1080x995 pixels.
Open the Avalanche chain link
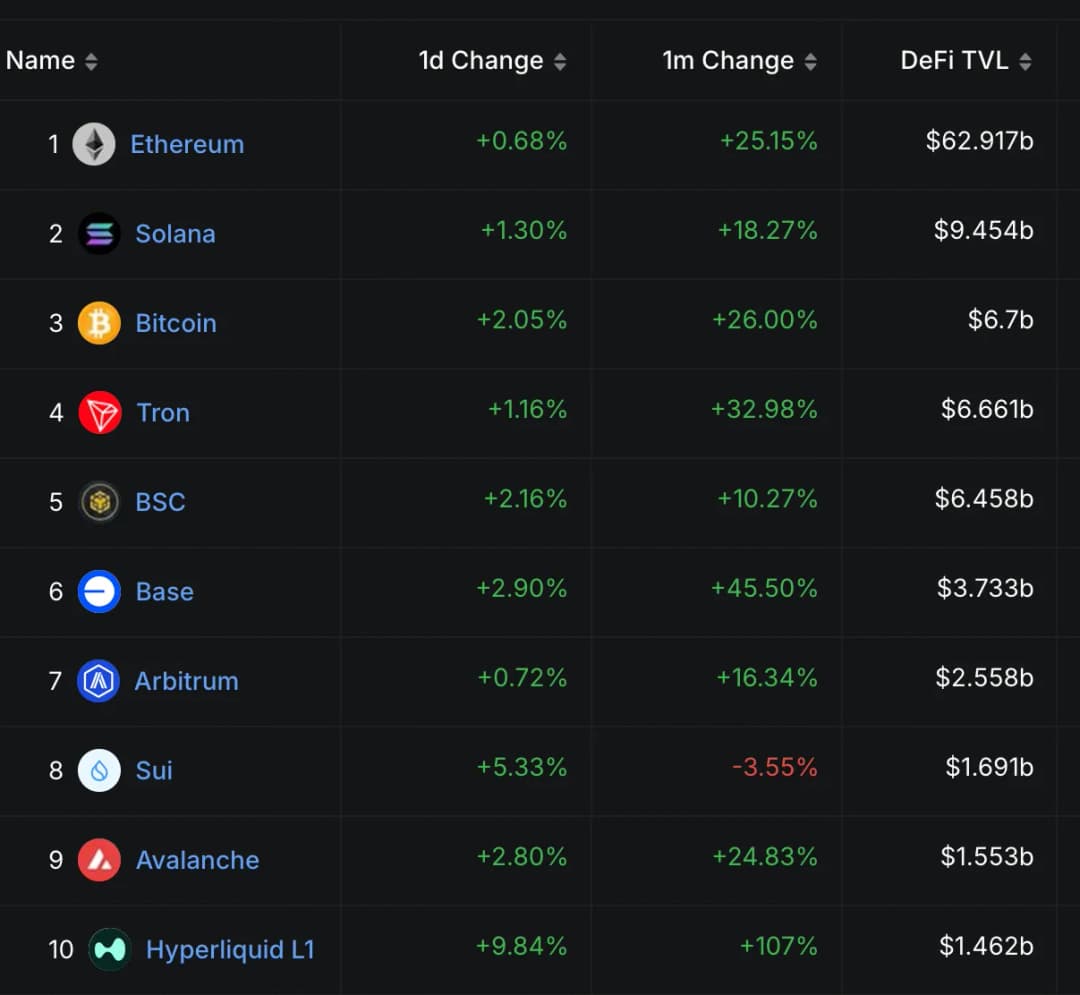(x=197, y=860)
